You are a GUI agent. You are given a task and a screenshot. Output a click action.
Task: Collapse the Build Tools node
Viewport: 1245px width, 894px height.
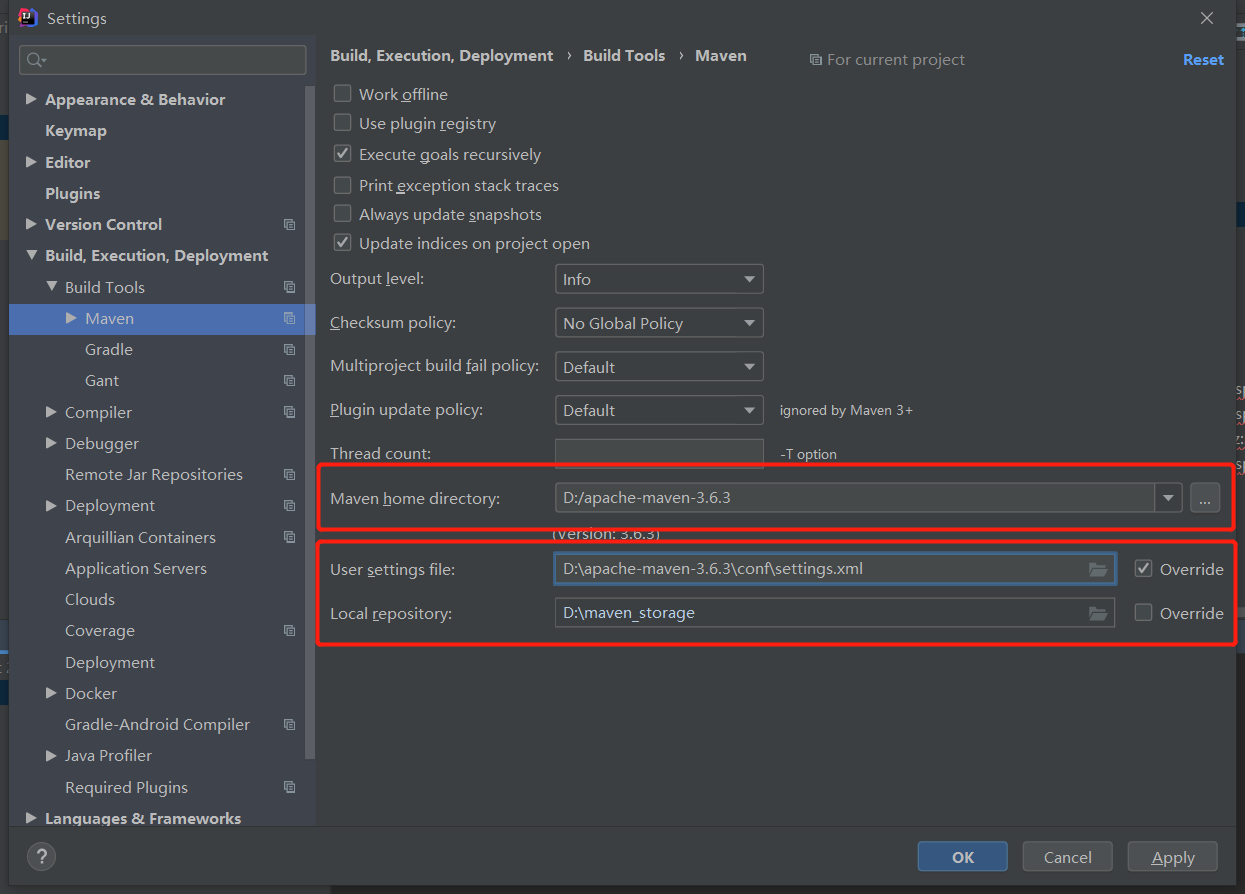[x=51, y=286]
